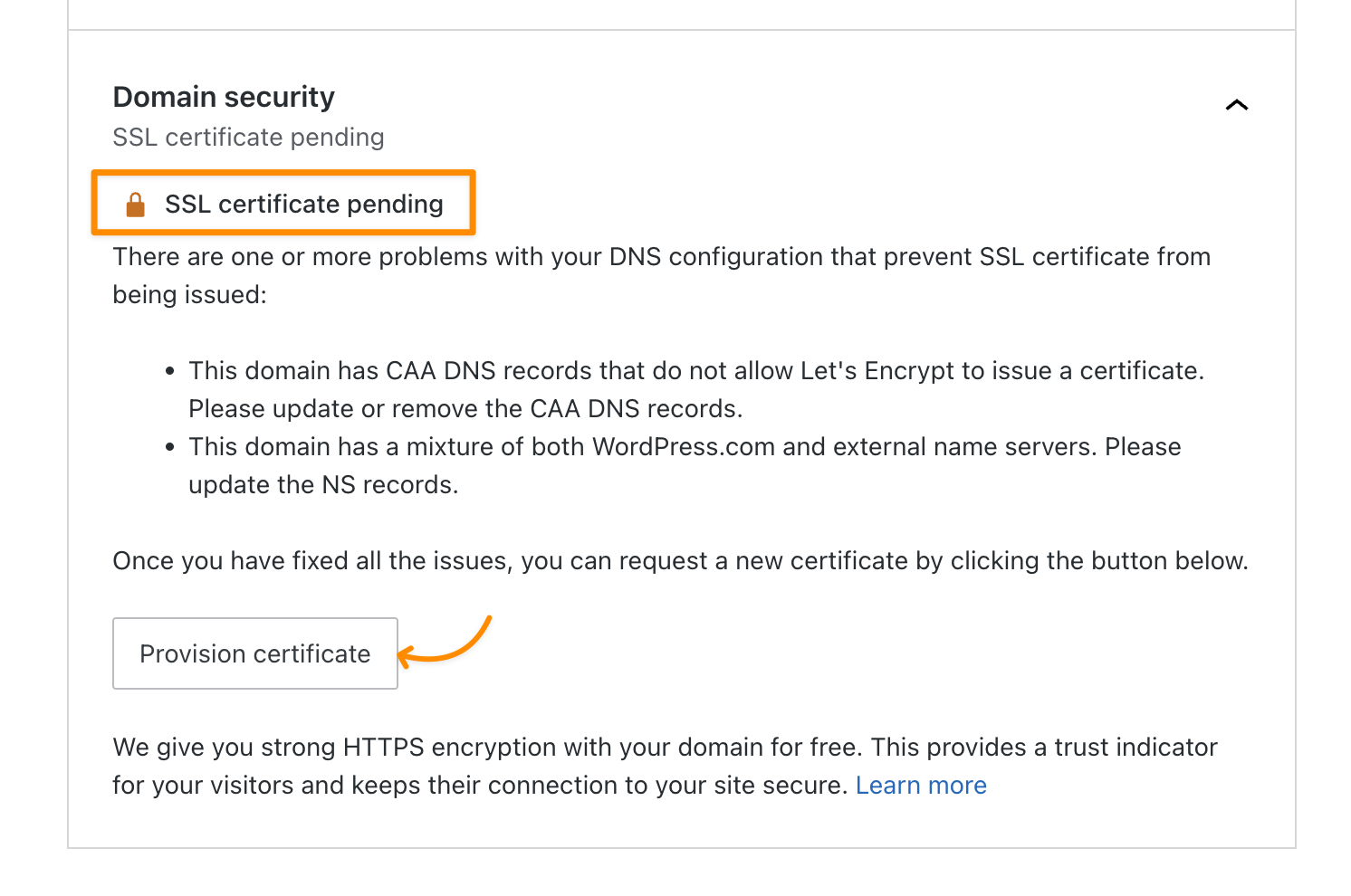Click inside the Provision certificate button border
The width and height of the screenshot is (1351, 896).
254,653
